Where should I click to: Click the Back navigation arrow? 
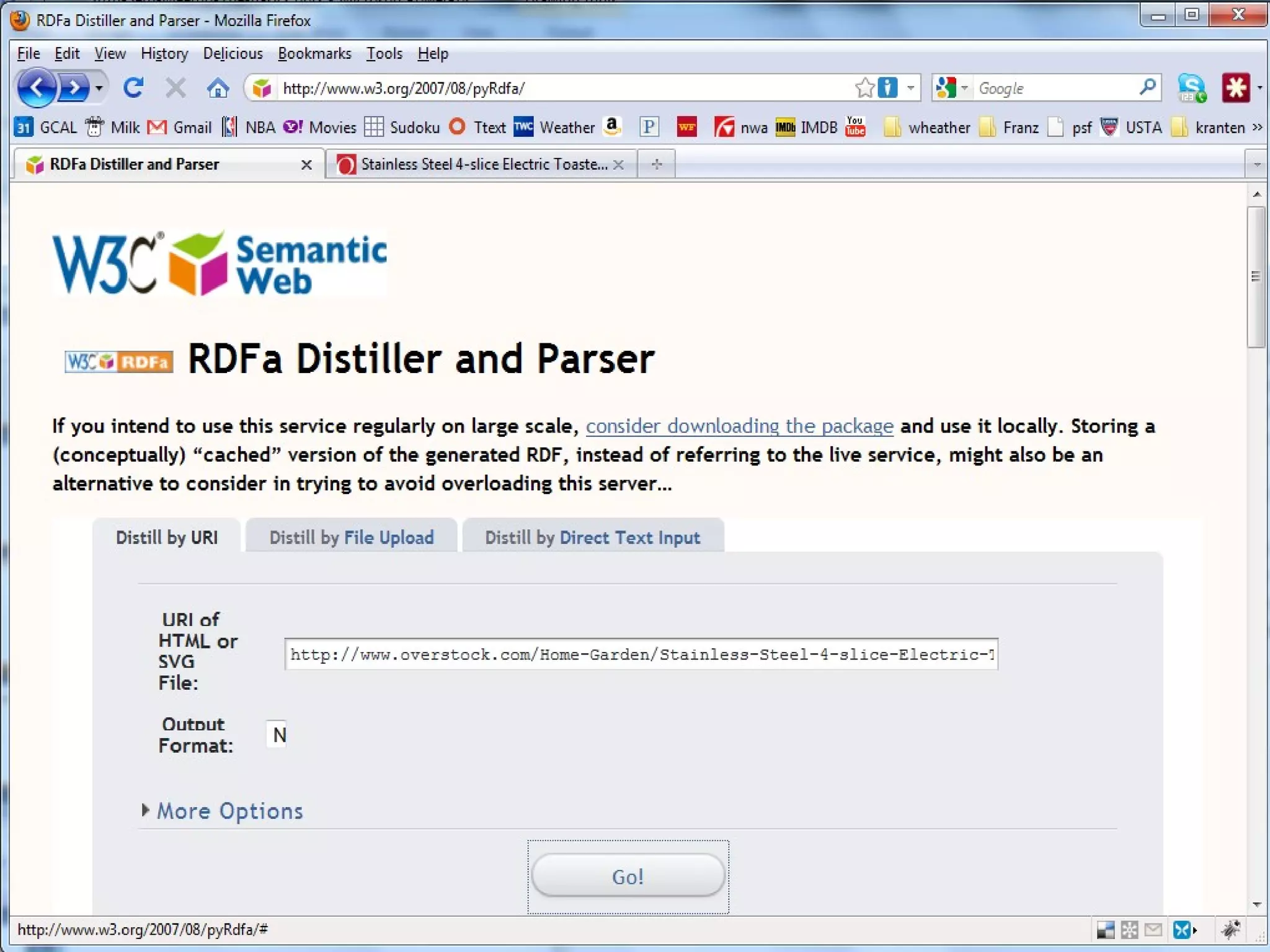pyautogui.click(x=37, y=88)
